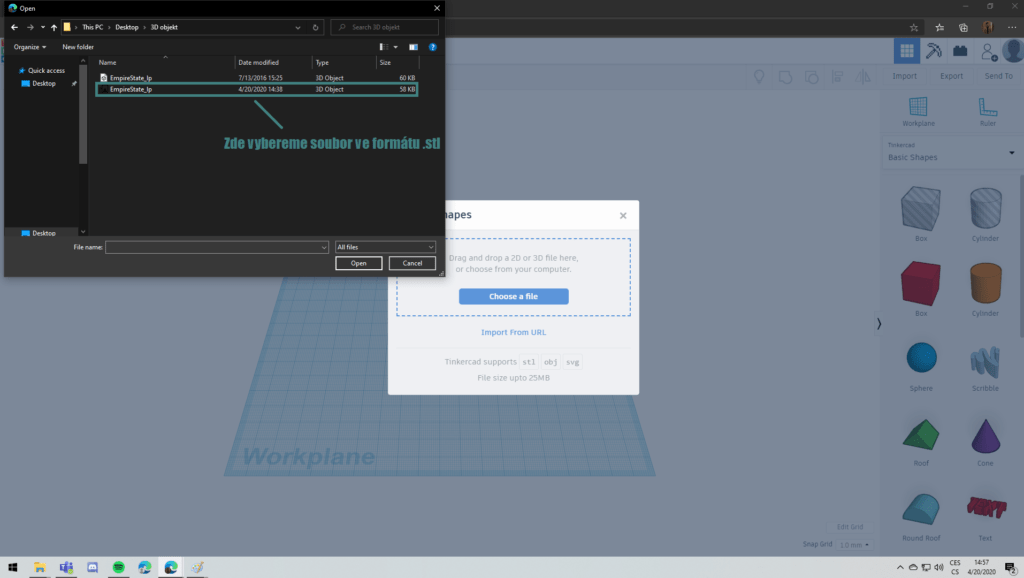This screenshot has height=578, width=1024.
Task: Choose the purple Cone shape
Action: [x=985, y=436]
